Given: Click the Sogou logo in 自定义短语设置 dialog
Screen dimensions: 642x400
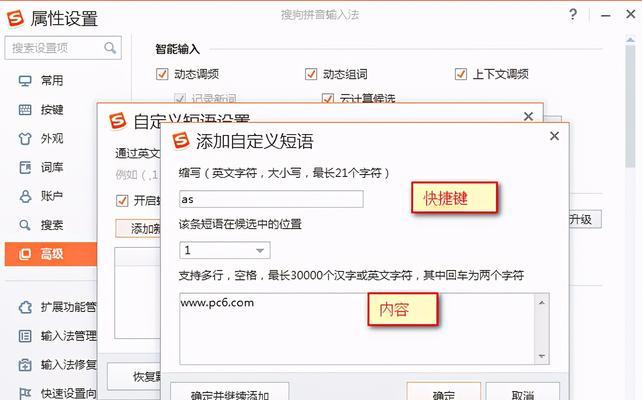Looking at the screenshot, I should (x=118, y=120).
